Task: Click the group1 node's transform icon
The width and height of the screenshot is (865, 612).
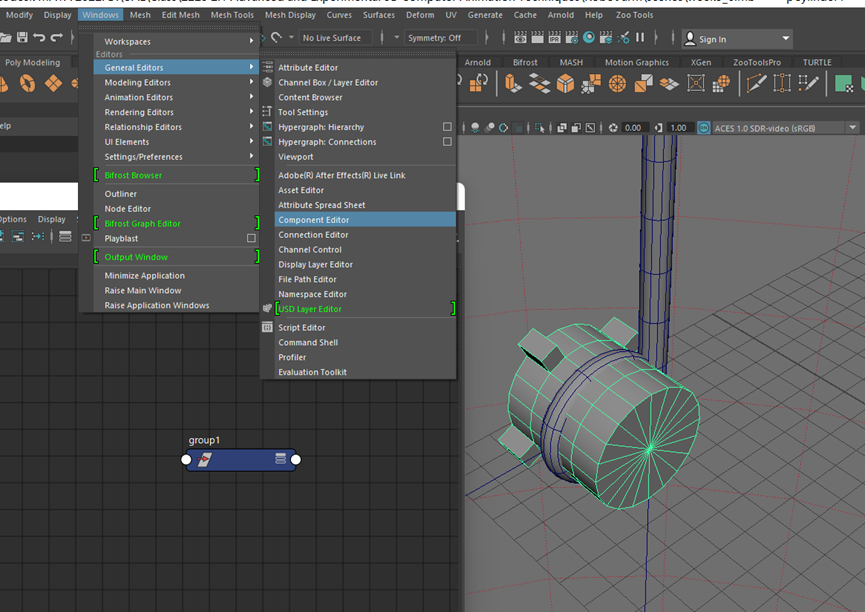Action: coord(205,459)
